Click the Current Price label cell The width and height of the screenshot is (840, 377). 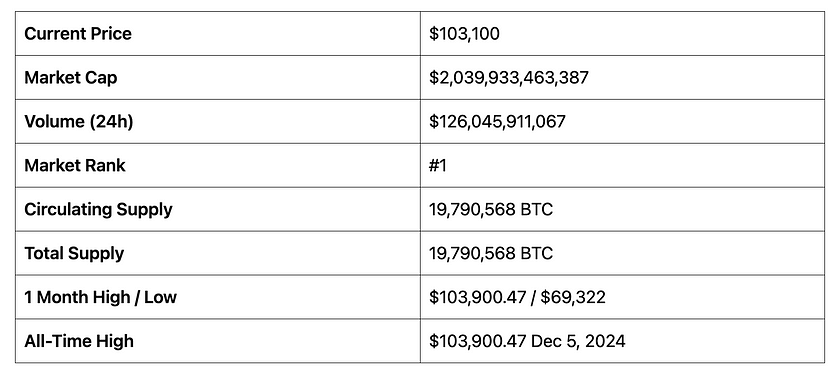click(218, 34)
